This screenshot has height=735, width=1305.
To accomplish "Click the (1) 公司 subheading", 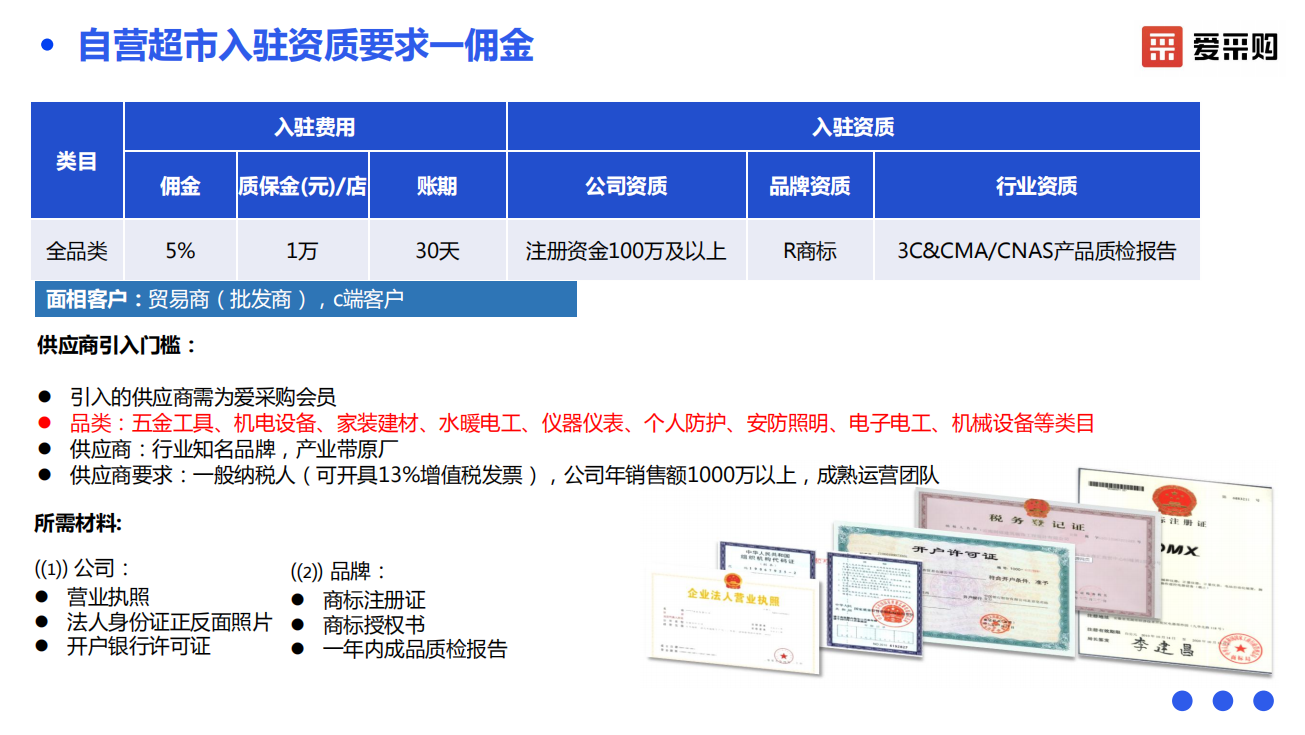I will point(83,569).
